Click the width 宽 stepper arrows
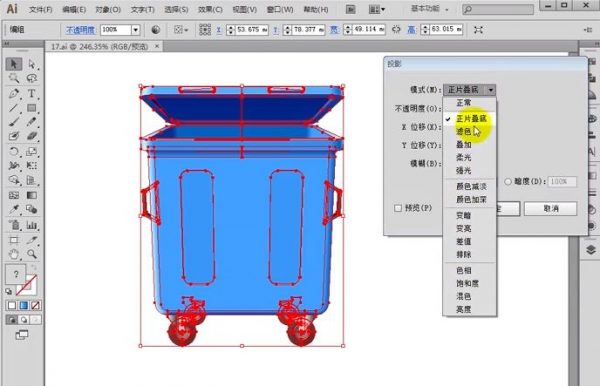The height and width of the screenshot is (386, 600). pyautogui.click(x=347, y=29)
